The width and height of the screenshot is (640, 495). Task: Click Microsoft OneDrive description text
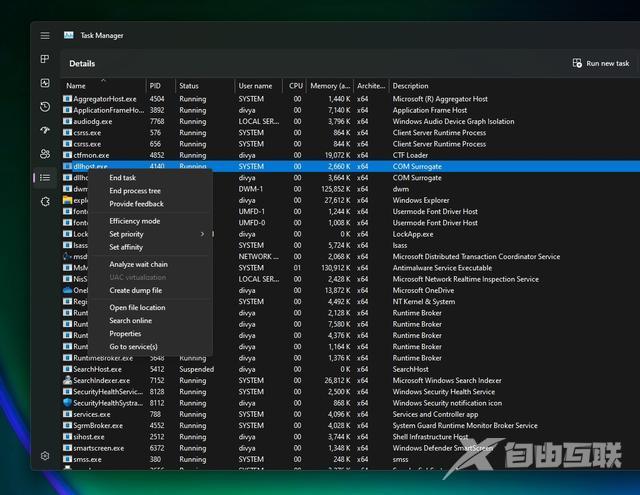tap(423, 290)
